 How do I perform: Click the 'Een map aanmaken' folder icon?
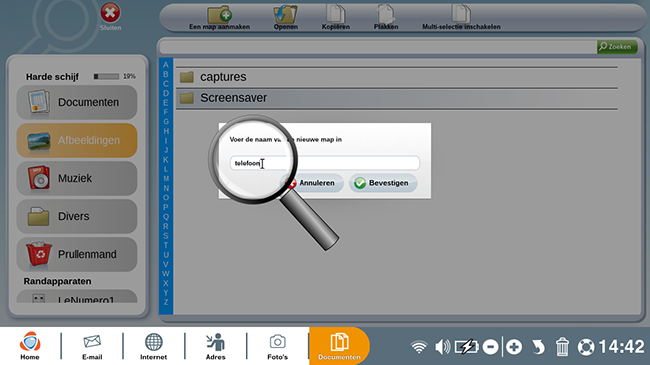click(219, 15)
